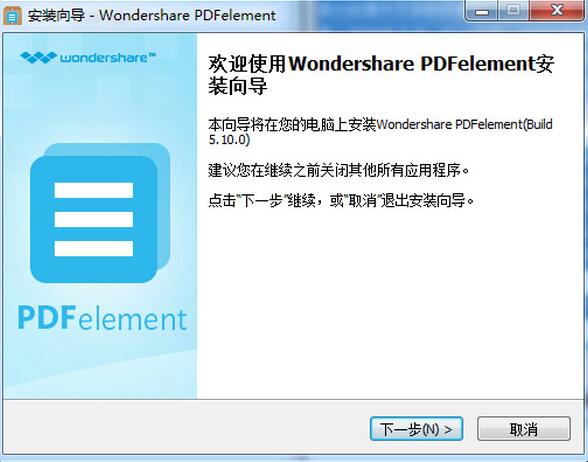
Task: Cancel the installation with 取消 button
Action: 524,429
